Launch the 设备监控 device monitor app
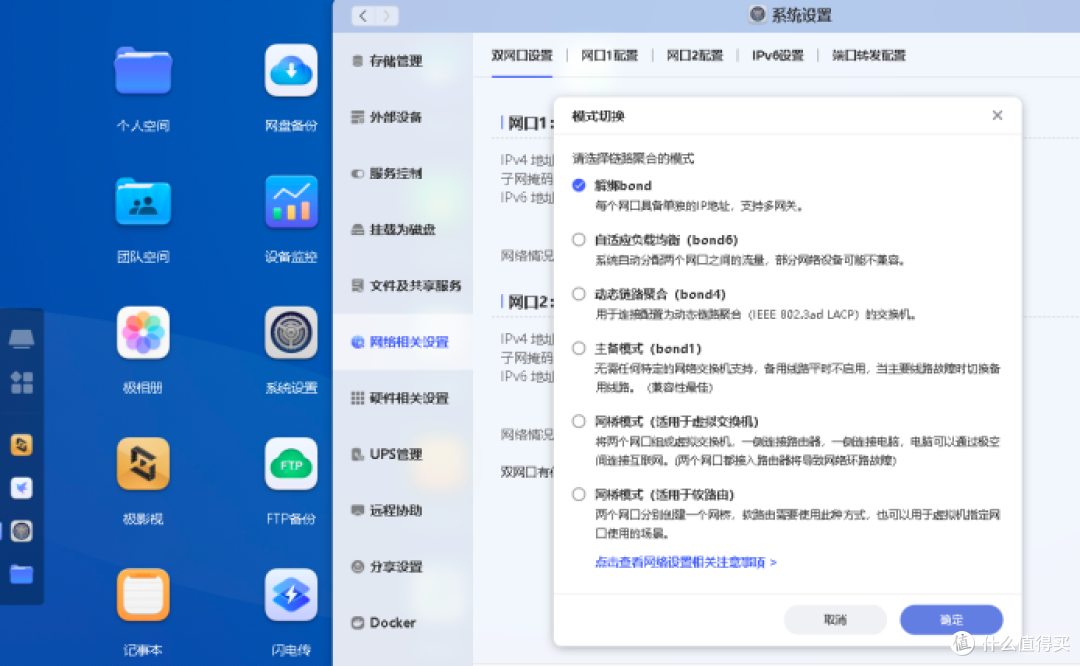Image resolution: width=1080 pixels, height=666 pixels. [x=291, y=202]
